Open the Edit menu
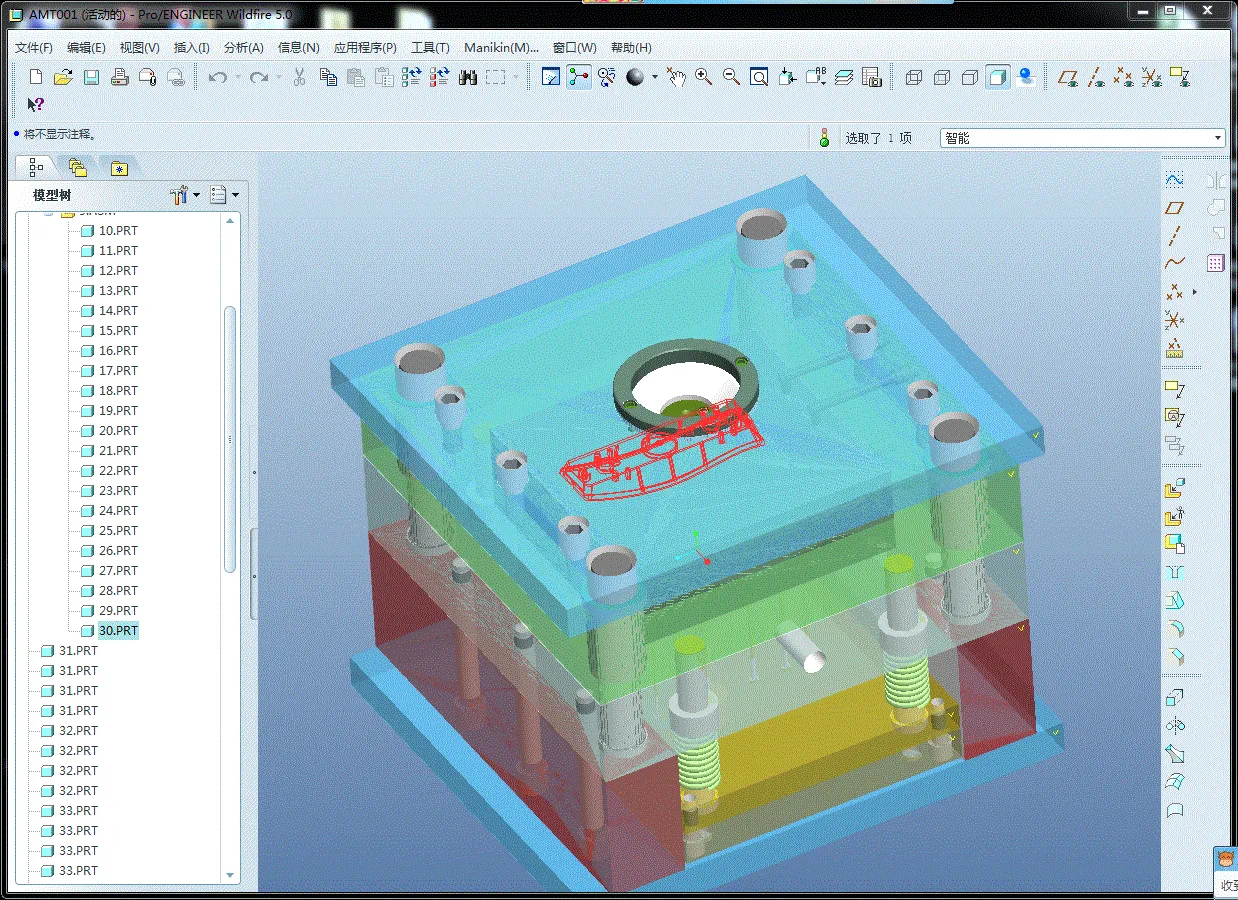This screenshot has height=900, width=1238. point(86,47)
